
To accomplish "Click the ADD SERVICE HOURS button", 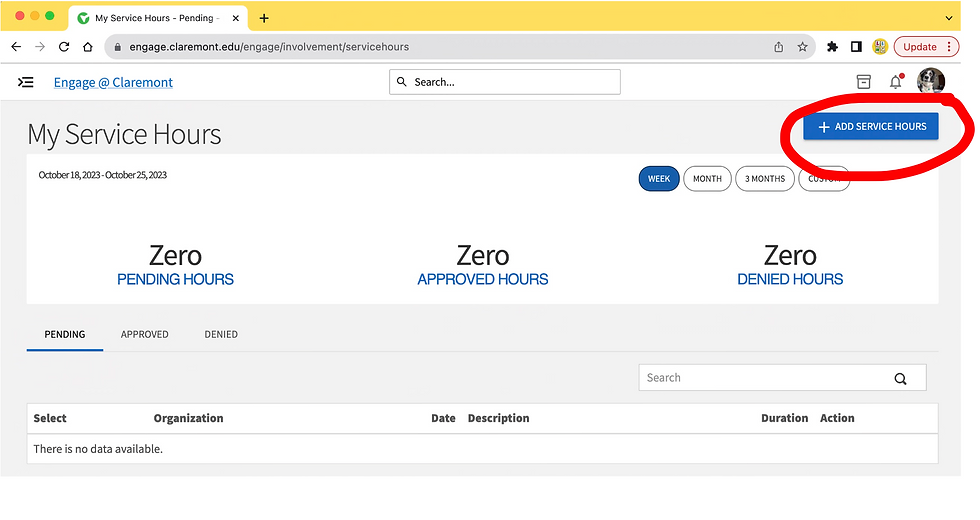I will coord(871,126).
